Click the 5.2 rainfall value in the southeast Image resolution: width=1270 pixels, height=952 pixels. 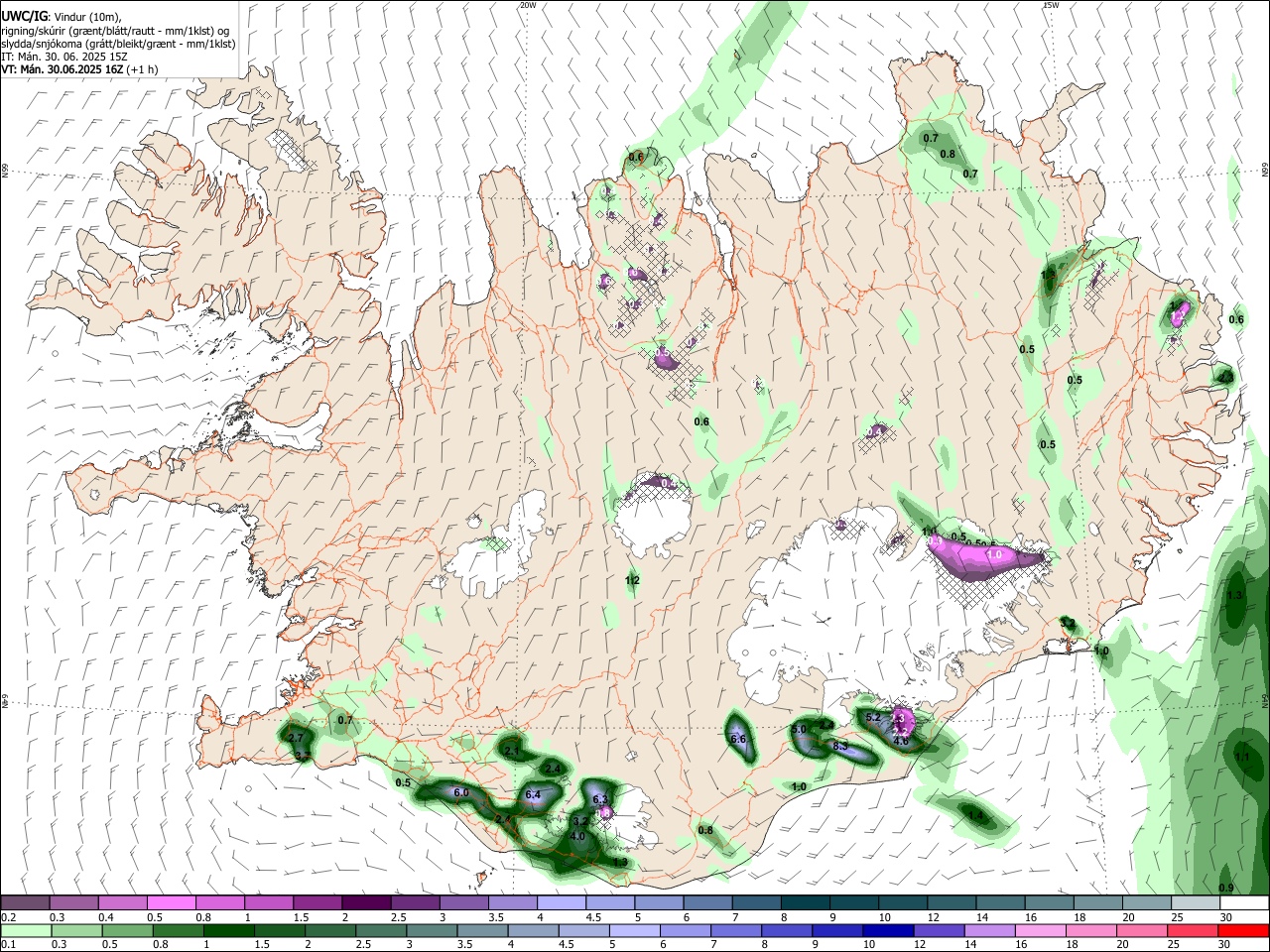[874, 717]
